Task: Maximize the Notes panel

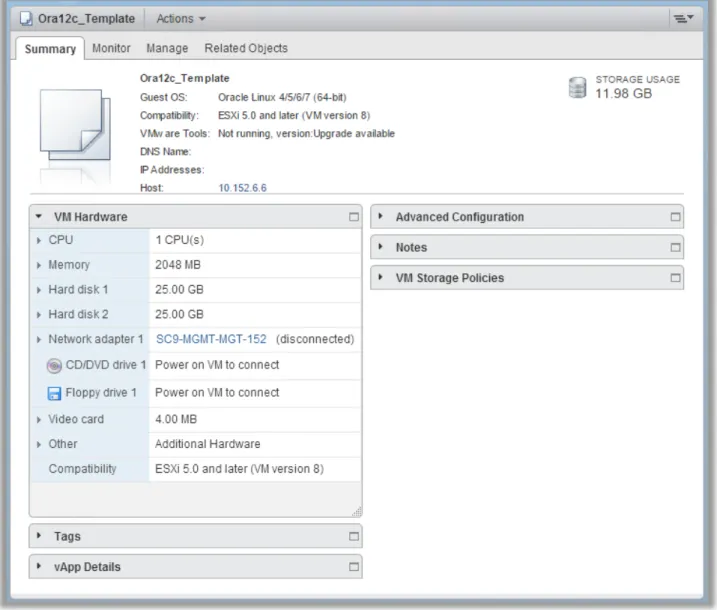Action: (x=675, y=247)
